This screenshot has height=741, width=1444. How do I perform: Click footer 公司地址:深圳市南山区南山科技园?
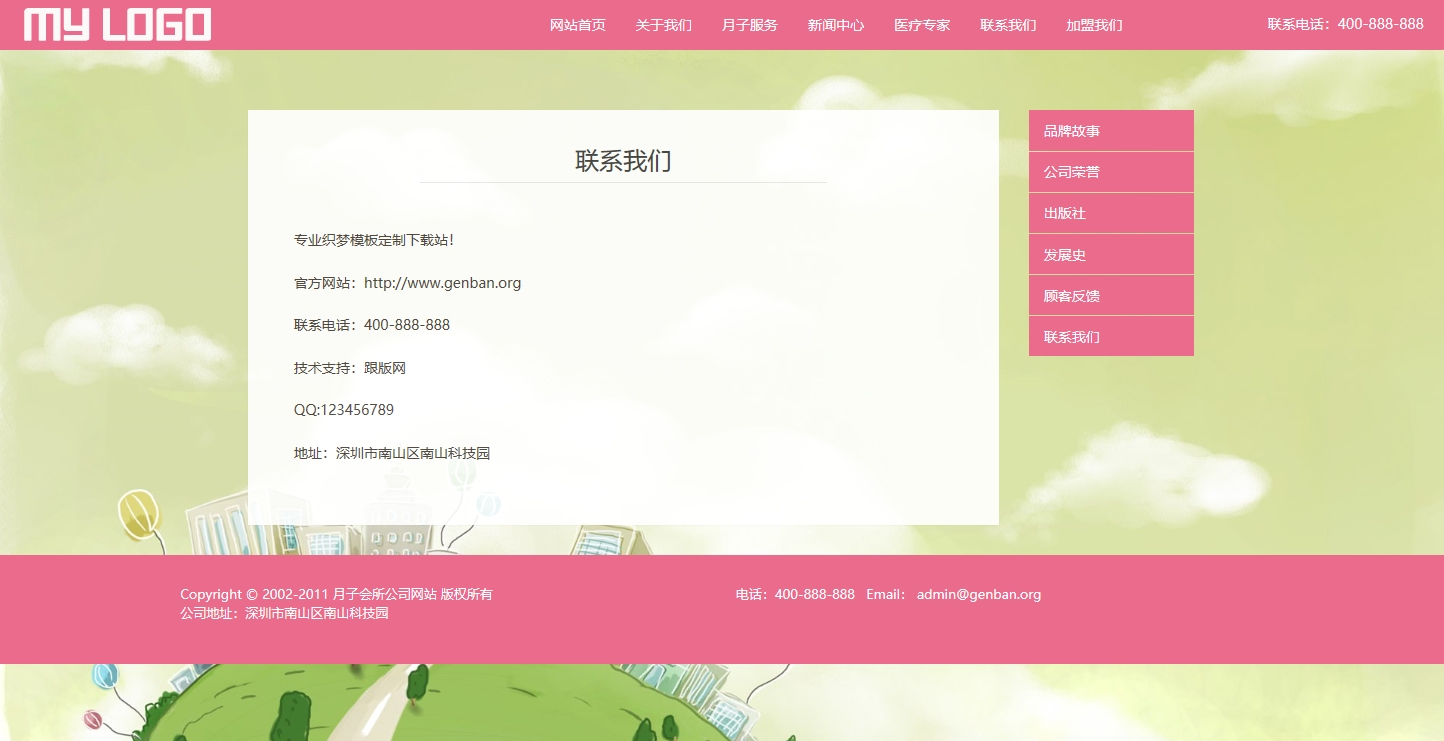[x=284, y=613]
